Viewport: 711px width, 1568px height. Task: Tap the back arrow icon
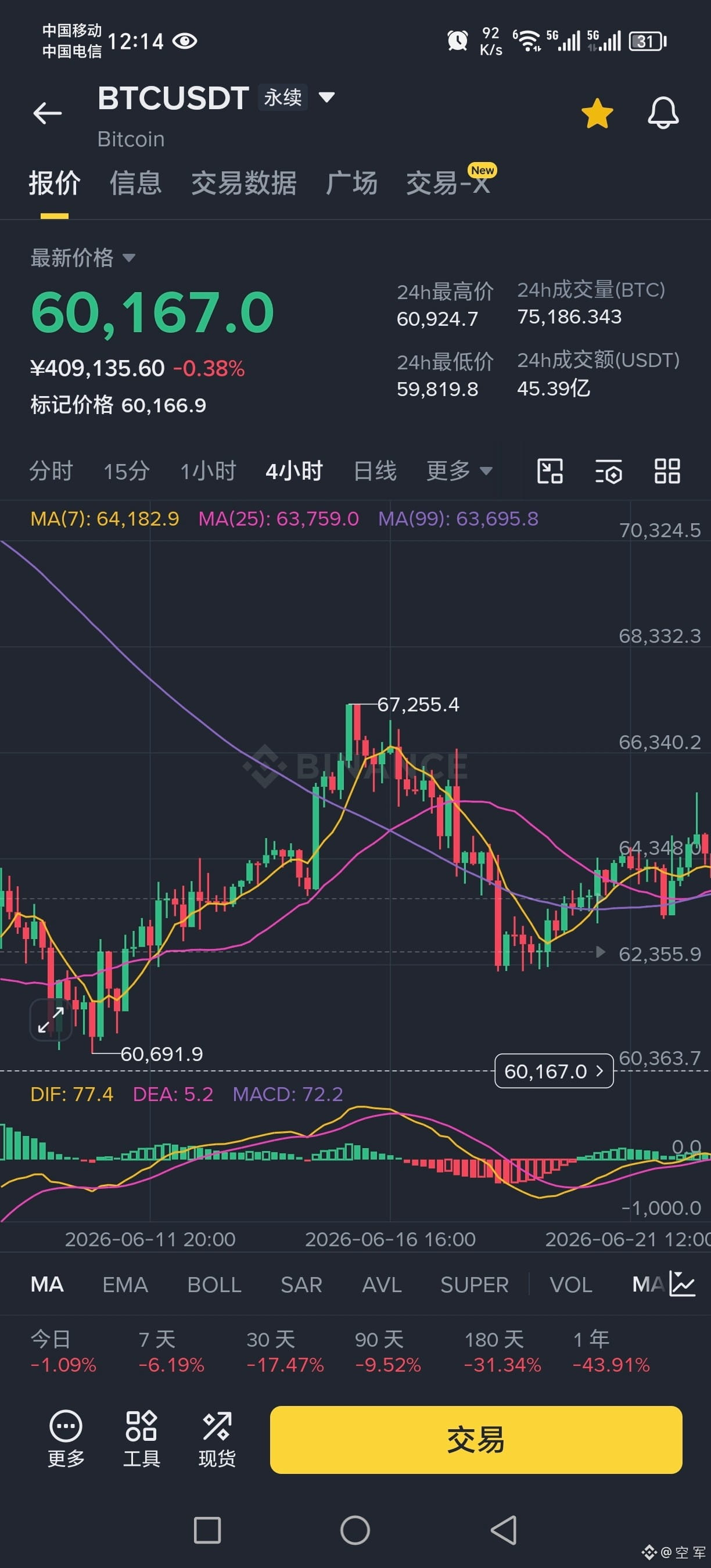(48, 113)
